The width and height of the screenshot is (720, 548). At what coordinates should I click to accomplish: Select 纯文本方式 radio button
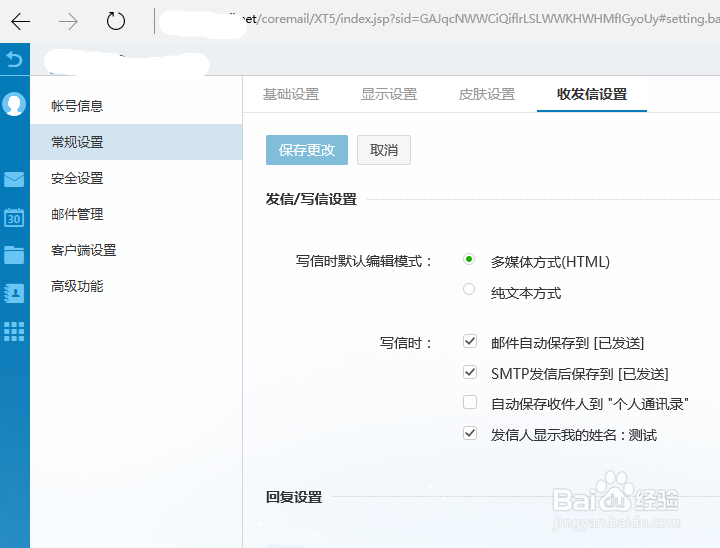469,289
